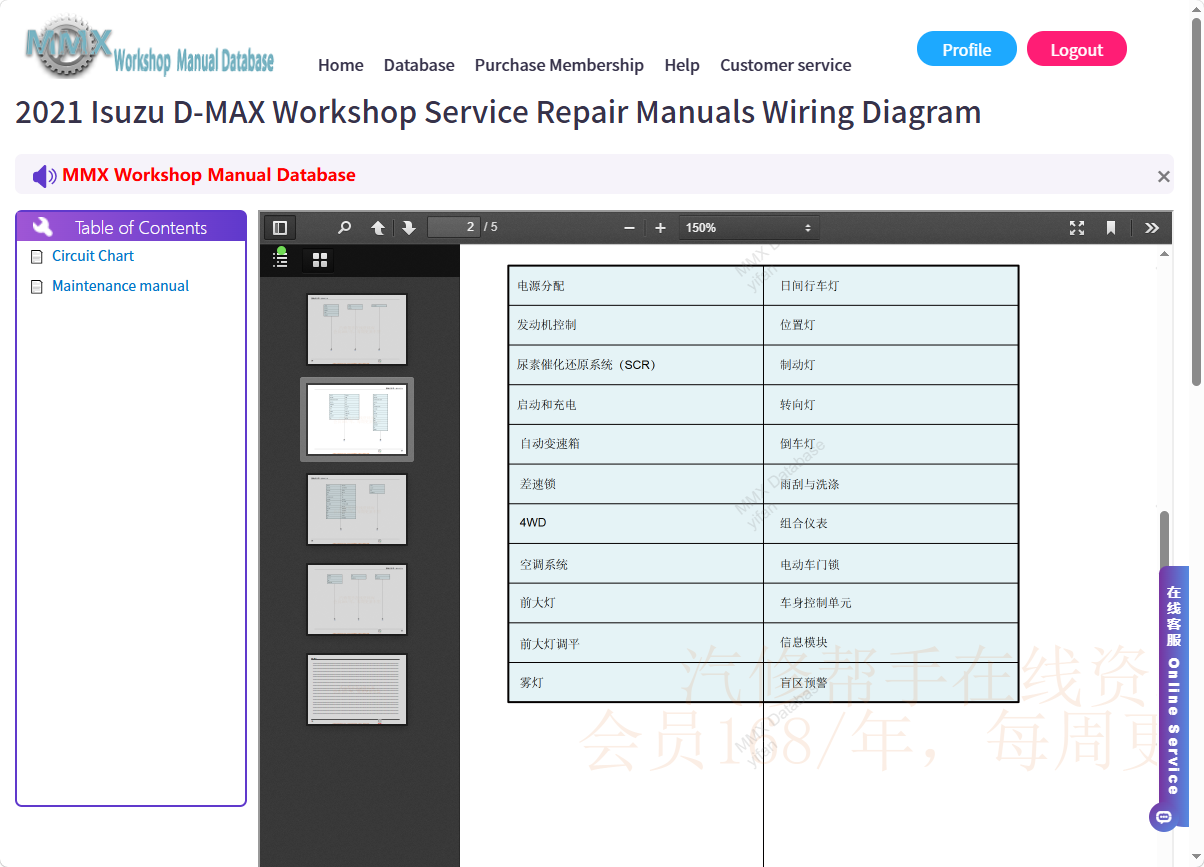This screenshot has height=867, width=1204.
Task: Show the document outline view
Action: [x=281, y=259]
